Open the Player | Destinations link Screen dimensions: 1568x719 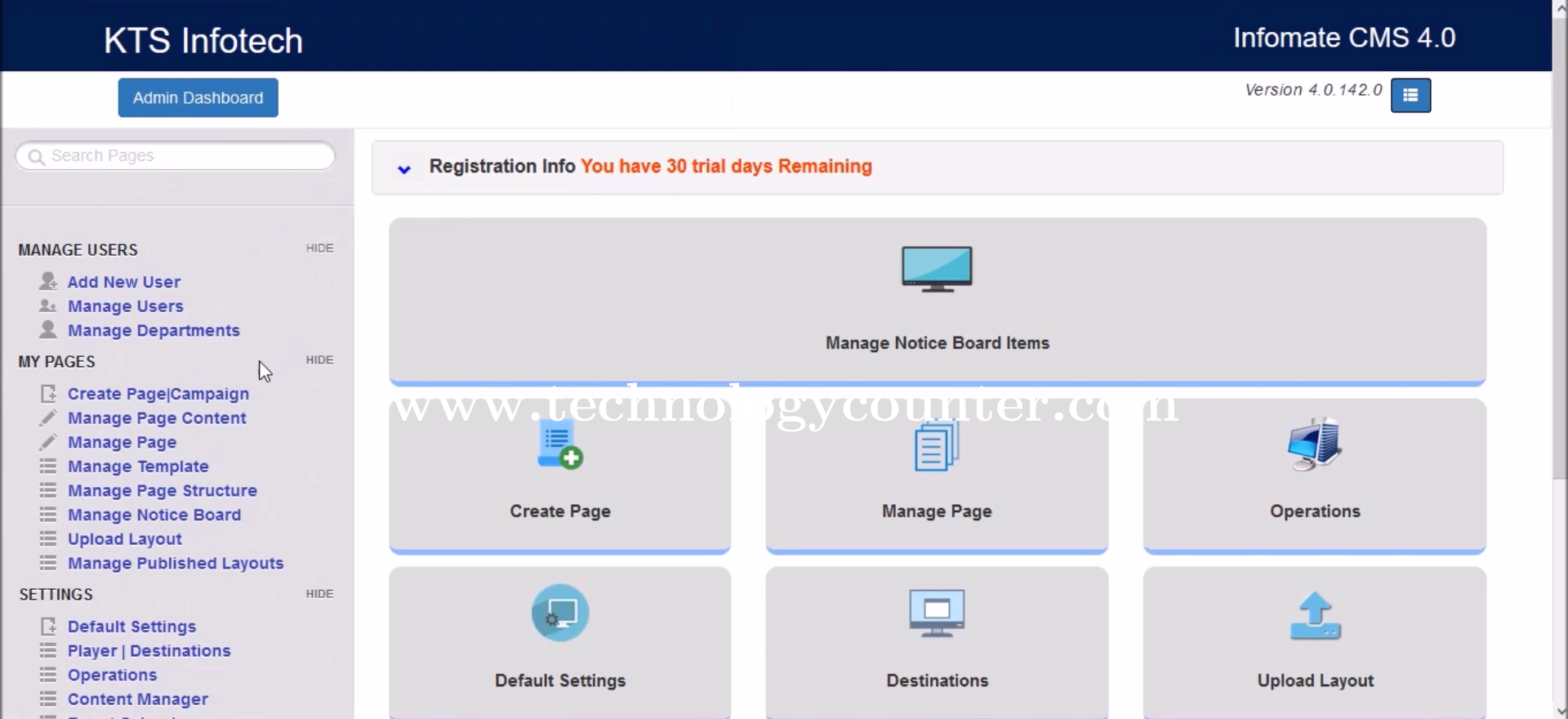(x=149, y=651)
